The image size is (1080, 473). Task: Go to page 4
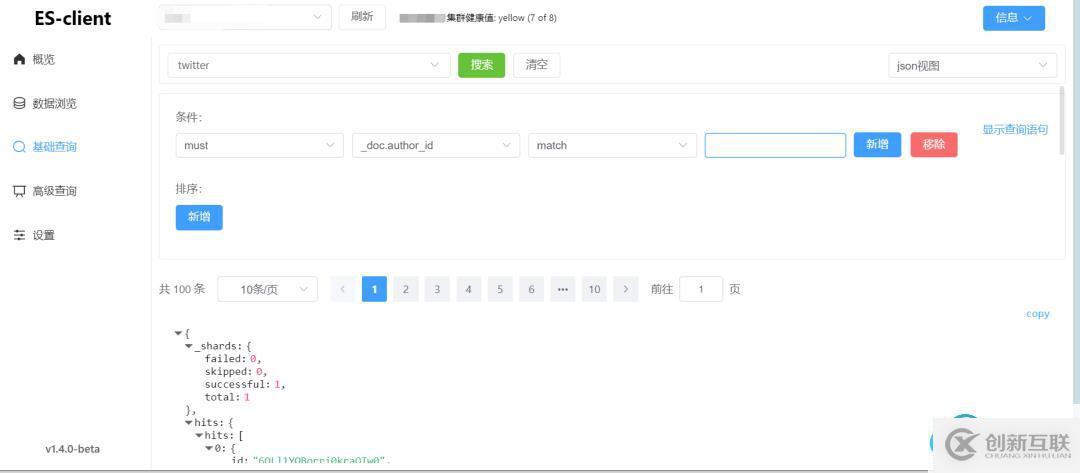(468, 289)
